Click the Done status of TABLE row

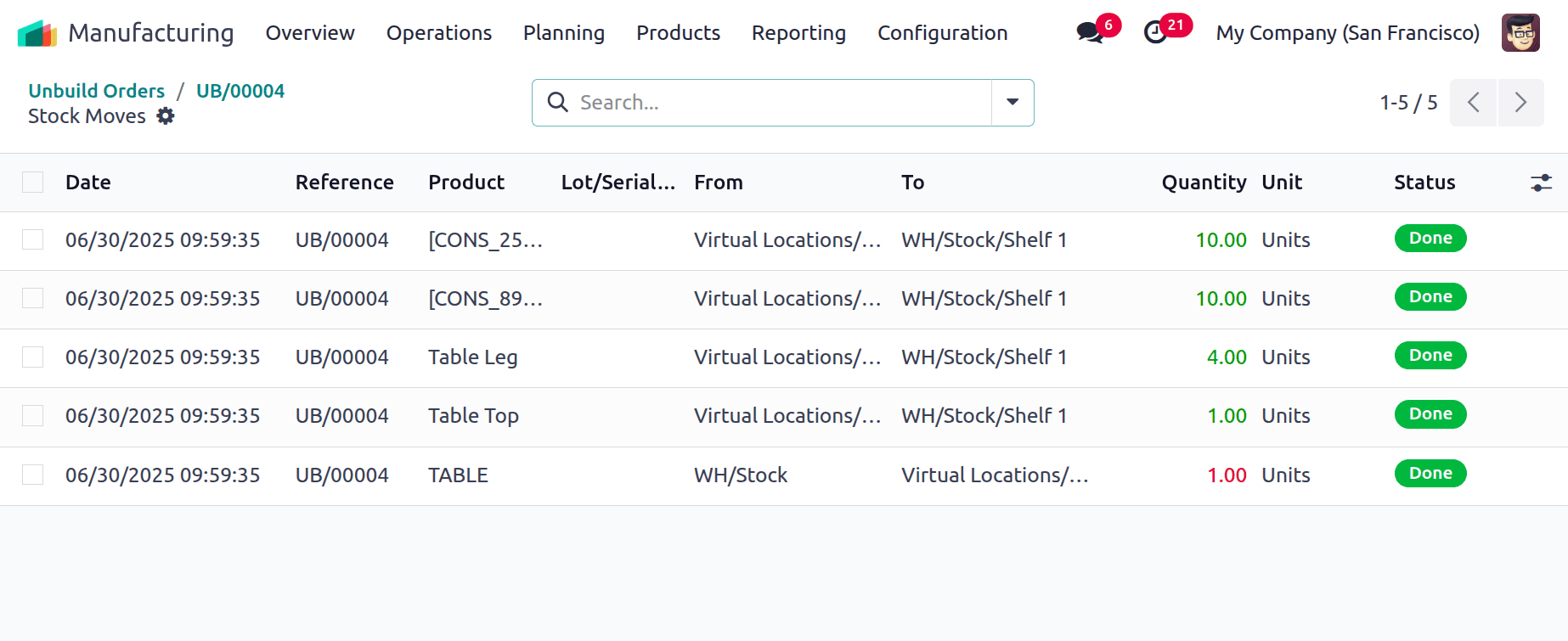click(1430, 474)
